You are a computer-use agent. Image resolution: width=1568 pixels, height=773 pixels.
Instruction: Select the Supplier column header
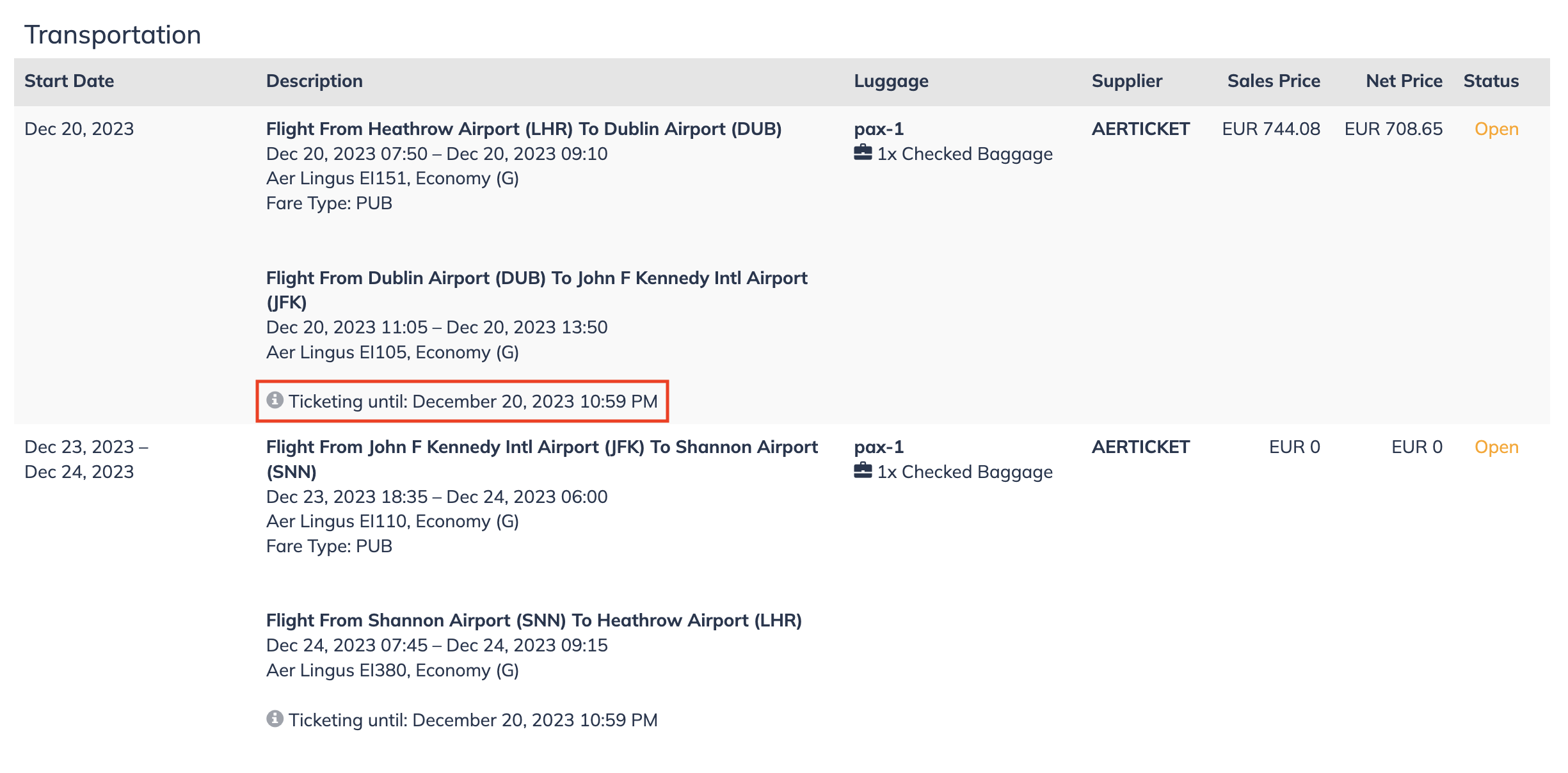(x=1127, y=81)
